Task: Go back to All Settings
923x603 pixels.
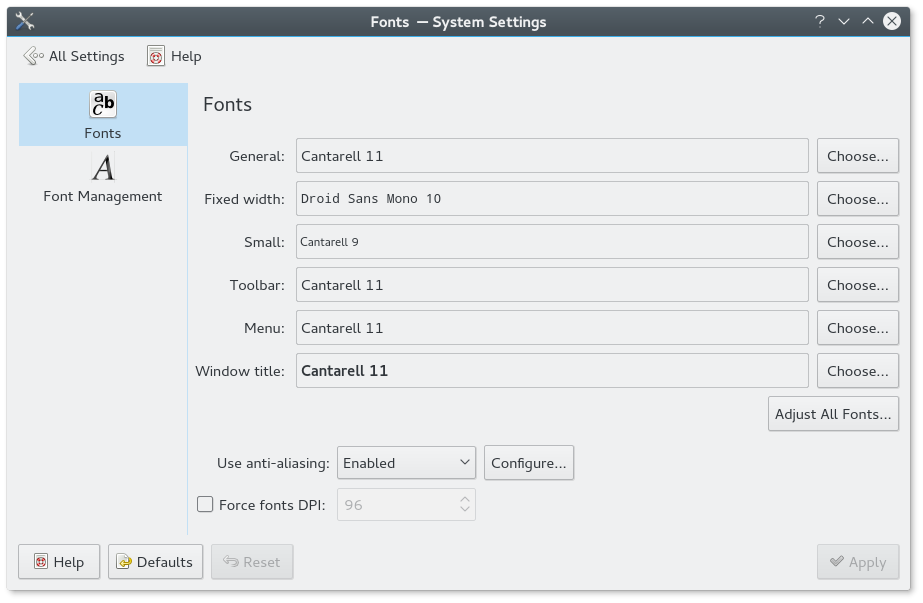Action: (x=74, y=56)
